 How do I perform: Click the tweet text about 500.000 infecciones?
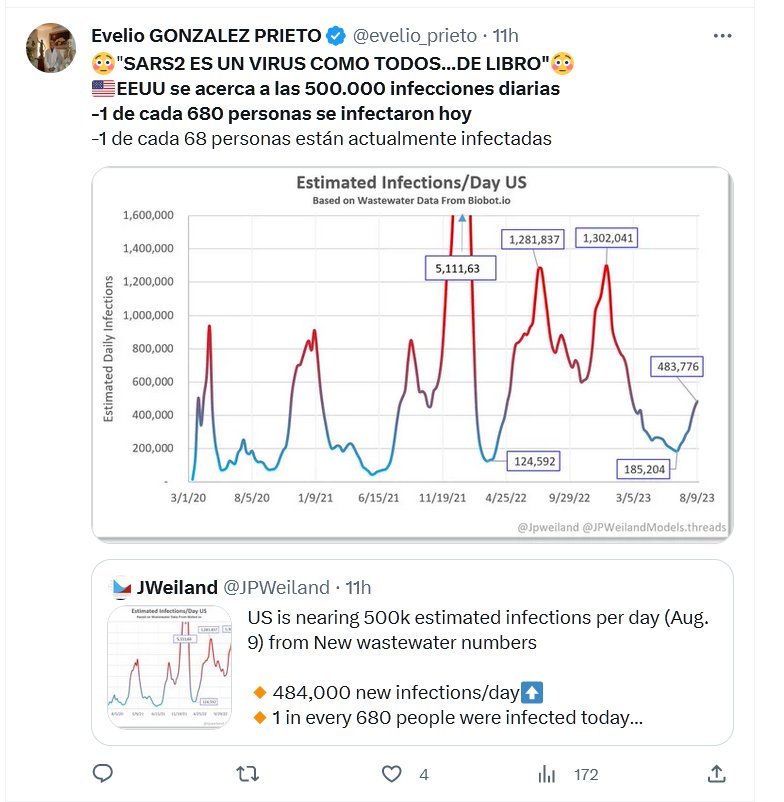point(325,88)
